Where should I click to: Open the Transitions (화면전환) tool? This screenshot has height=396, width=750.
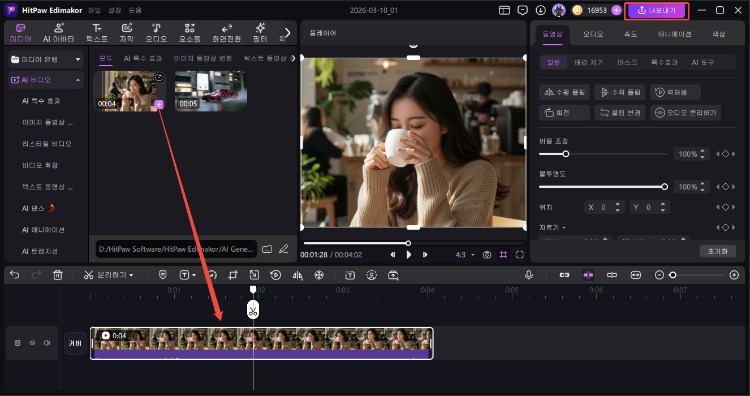point(227,33)
